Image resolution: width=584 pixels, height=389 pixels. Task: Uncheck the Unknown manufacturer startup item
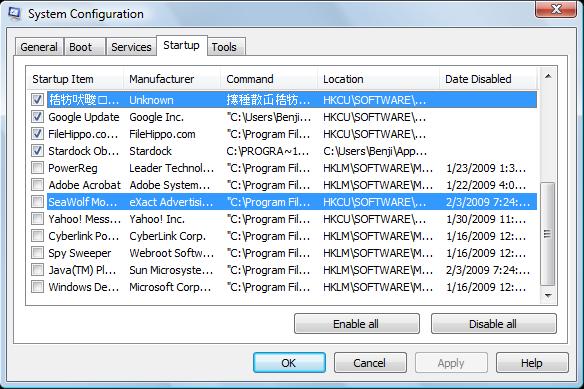coord(37,99)
